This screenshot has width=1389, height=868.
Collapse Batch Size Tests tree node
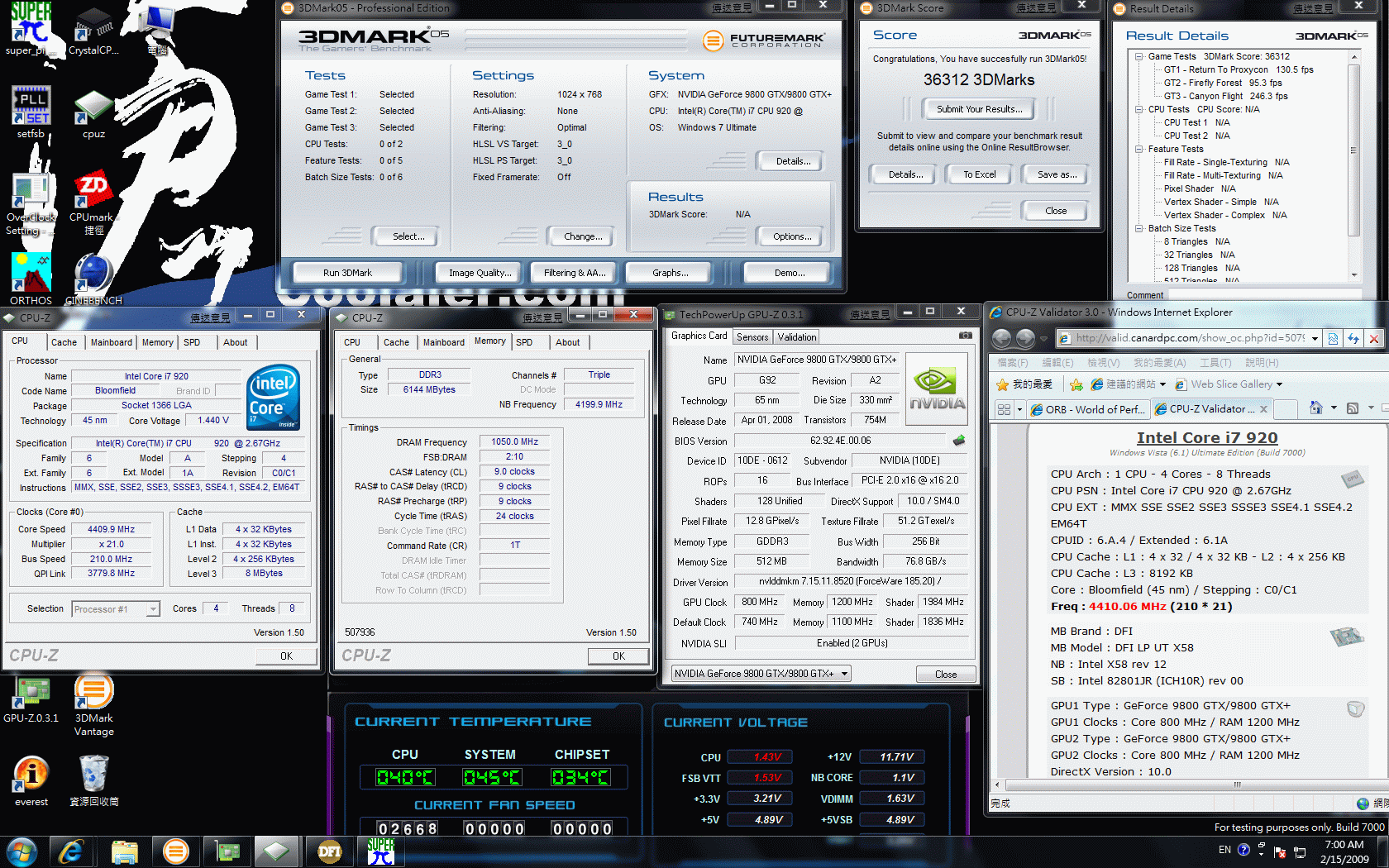click(1139, 228)
